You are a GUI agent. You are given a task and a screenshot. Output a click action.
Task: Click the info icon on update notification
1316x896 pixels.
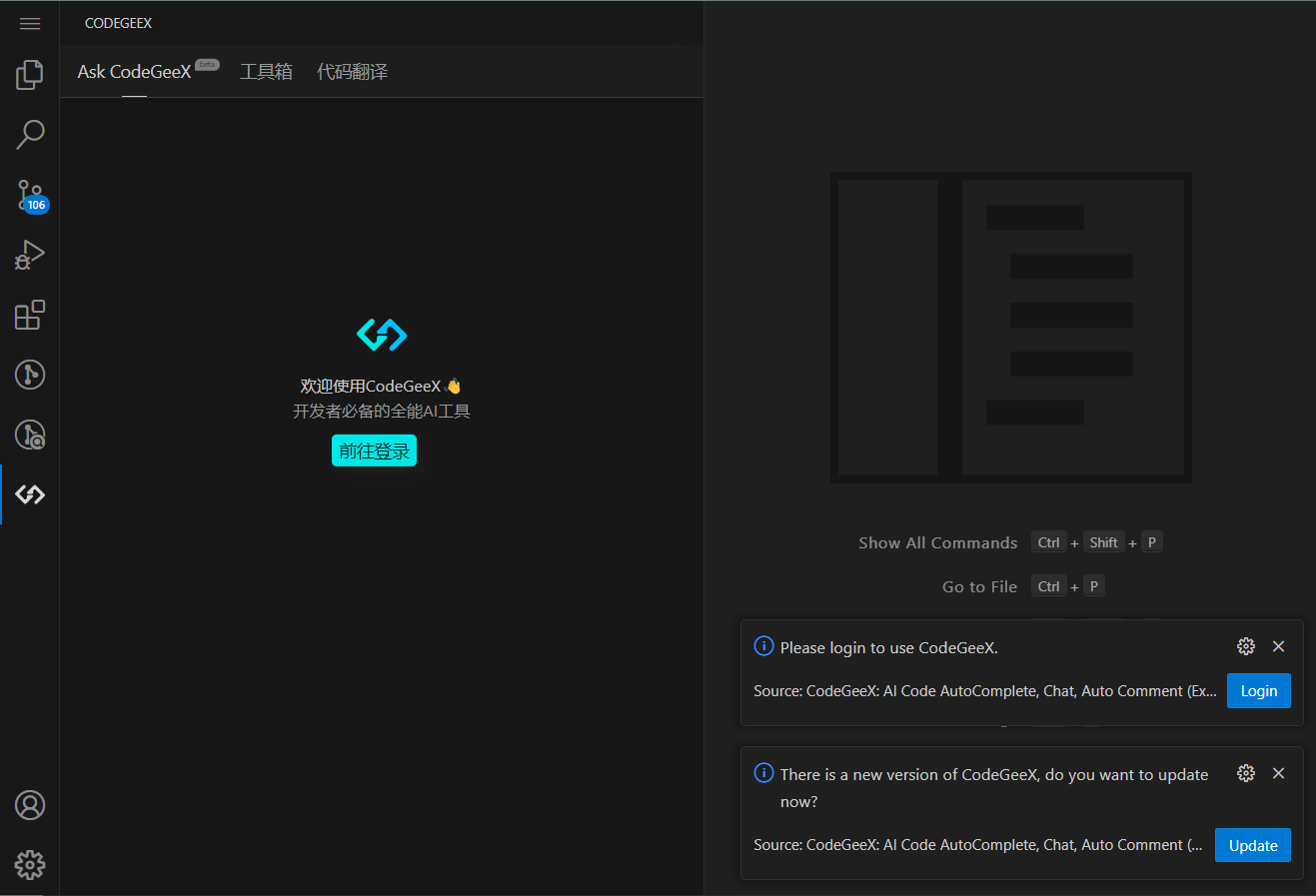(763, 773)
